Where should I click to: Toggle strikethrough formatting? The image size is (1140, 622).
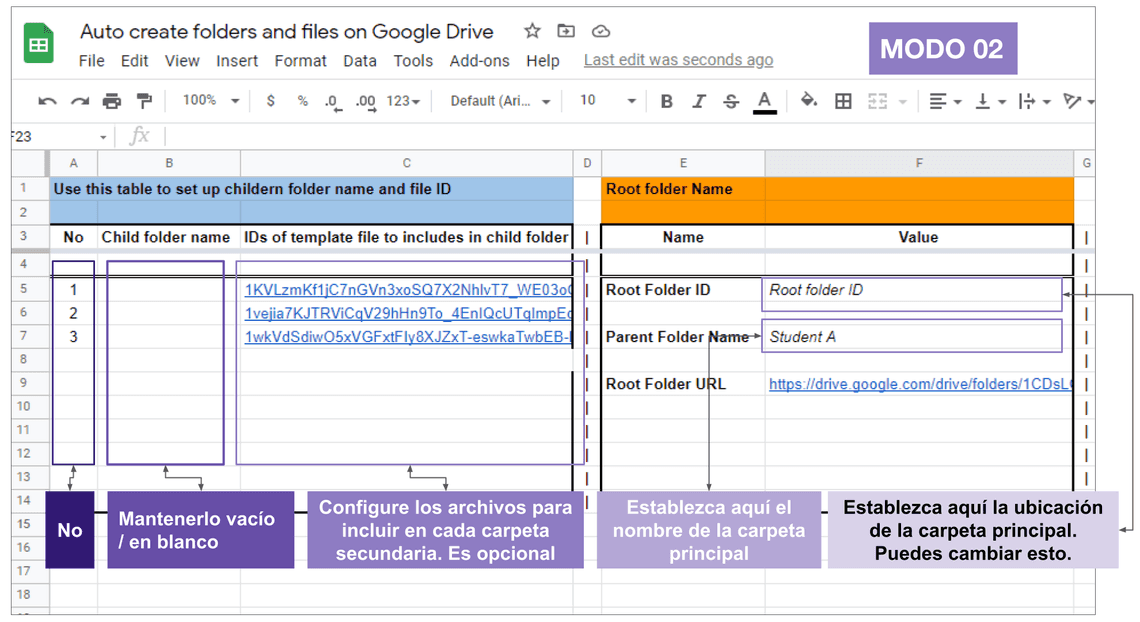(731, 101)
